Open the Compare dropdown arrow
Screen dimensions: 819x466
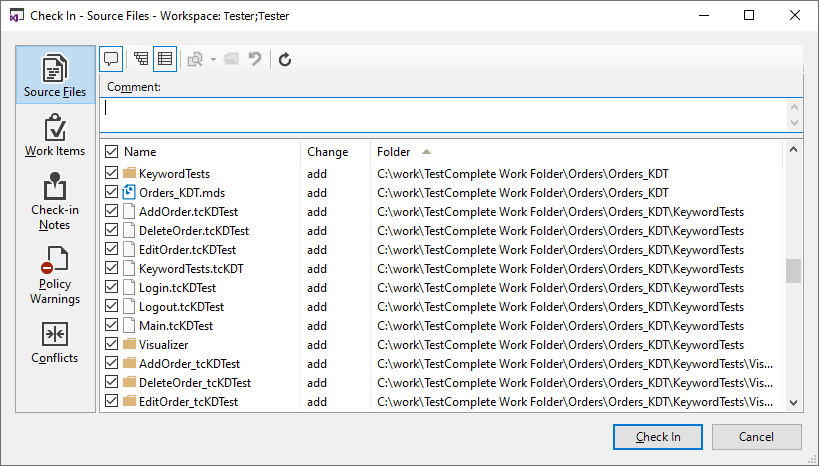(x=213, y=59)
